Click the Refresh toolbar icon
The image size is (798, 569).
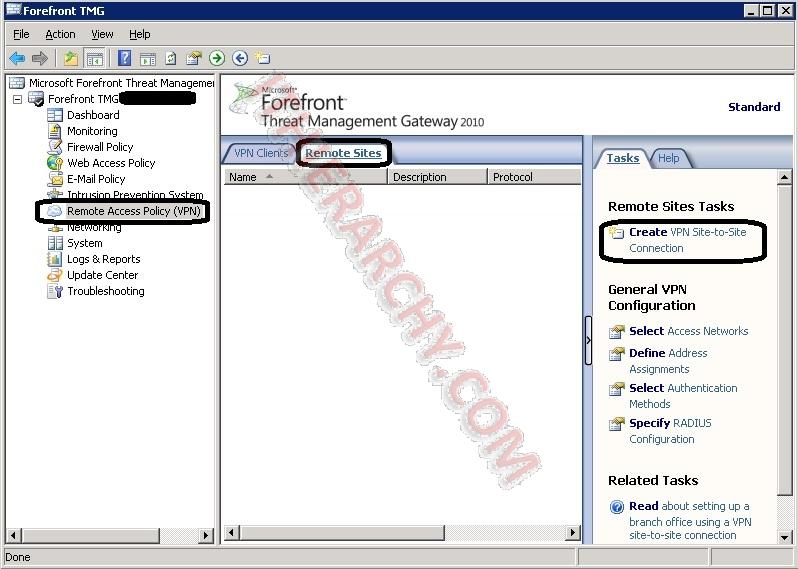click(x=170, y=59)
